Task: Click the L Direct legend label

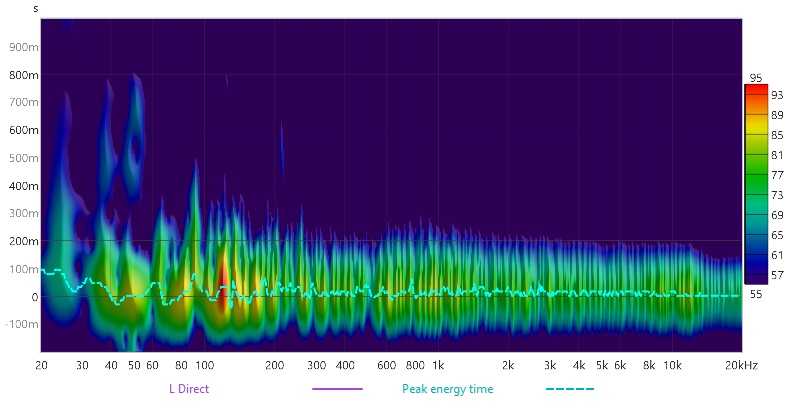Action: tap(189, 389)
